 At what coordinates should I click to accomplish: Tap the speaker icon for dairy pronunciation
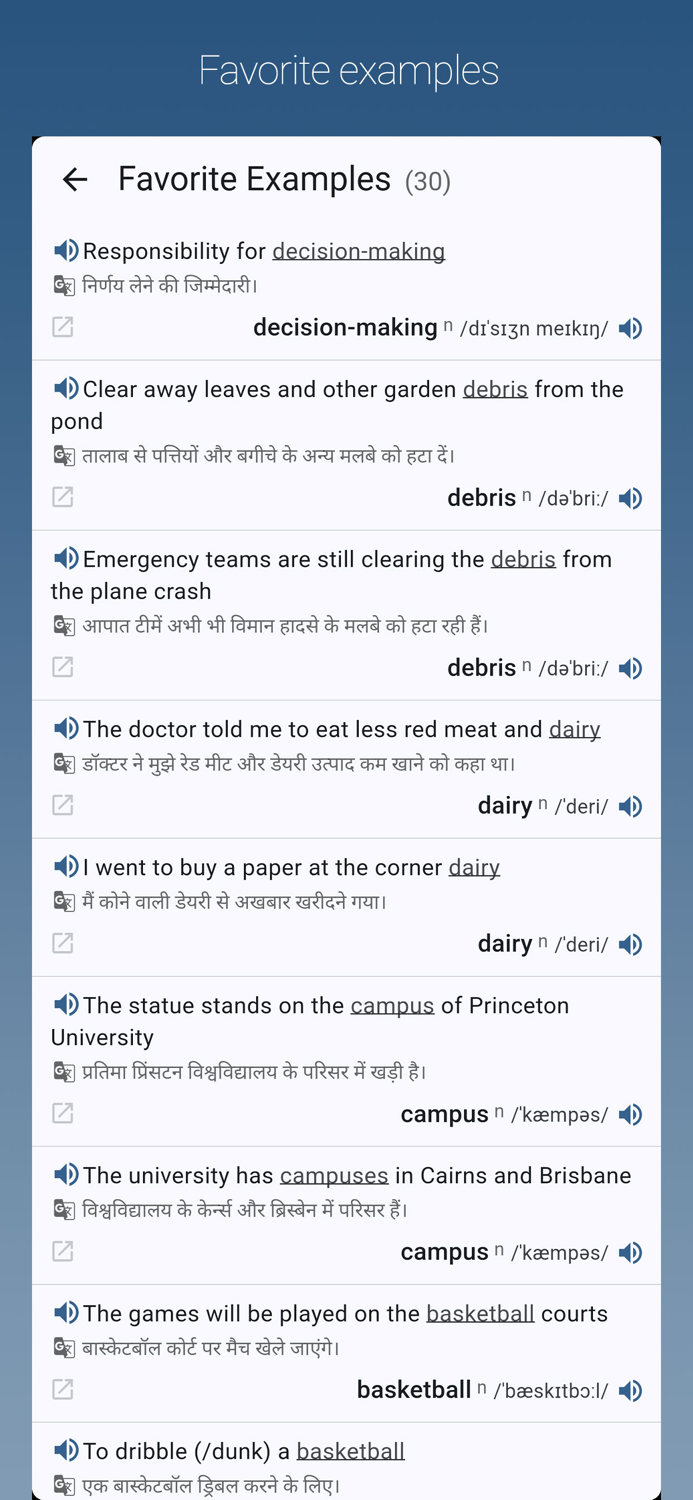click(x=631, y=806)
